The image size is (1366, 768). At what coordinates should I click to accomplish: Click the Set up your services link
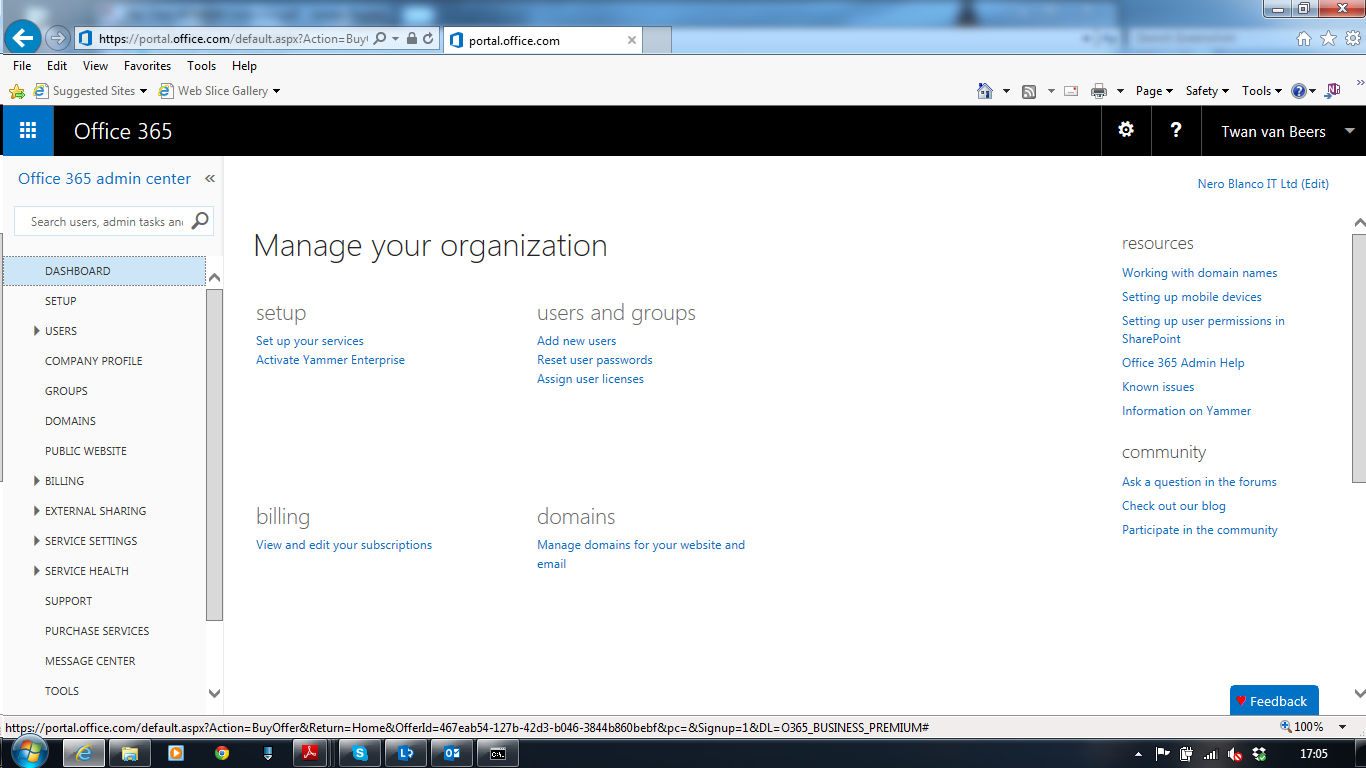310,341
